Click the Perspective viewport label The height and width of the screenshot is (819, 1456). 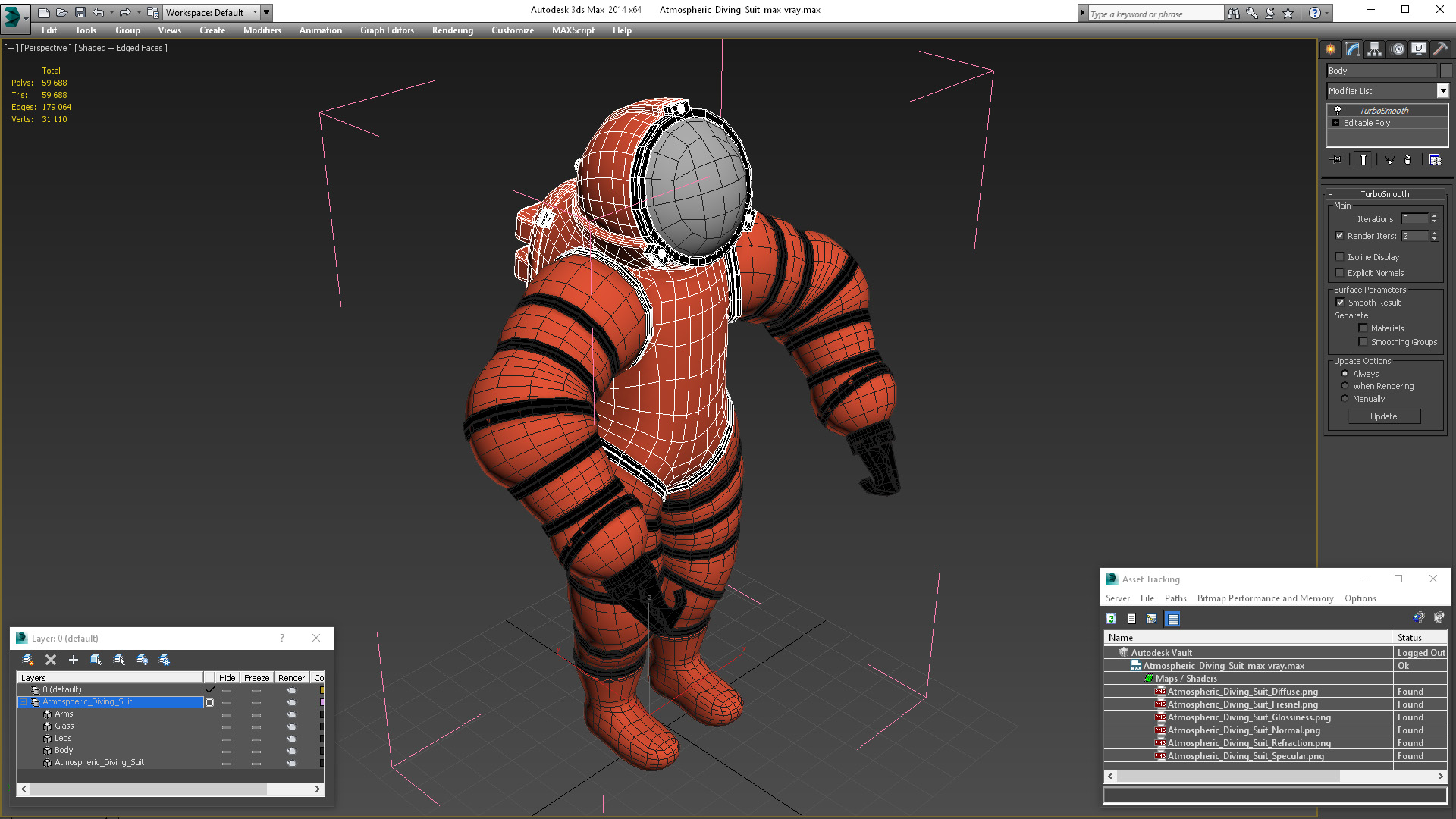click(45, 48)
